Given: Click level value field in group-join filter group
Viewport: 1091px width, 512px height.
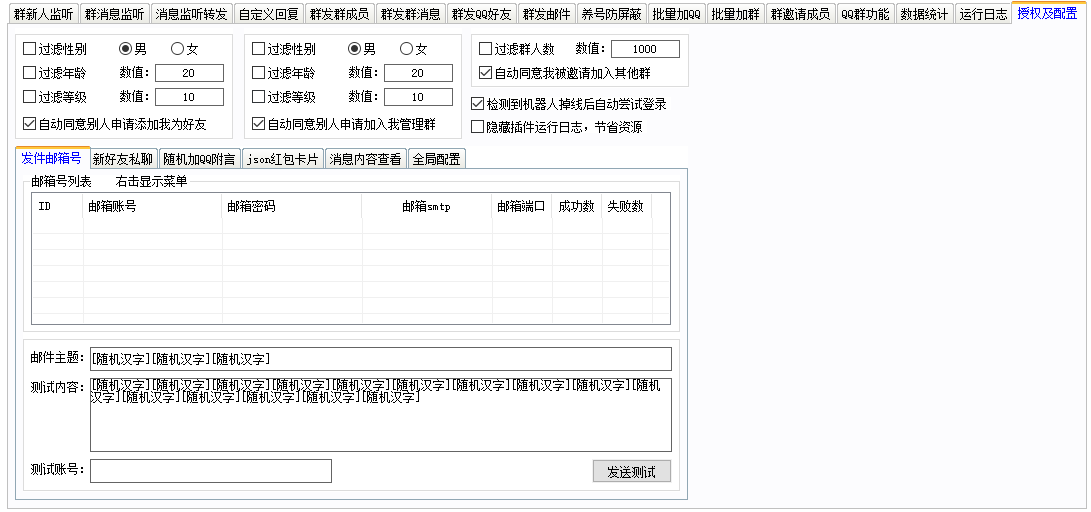Looking at the screenshot, I should (418, 97).
